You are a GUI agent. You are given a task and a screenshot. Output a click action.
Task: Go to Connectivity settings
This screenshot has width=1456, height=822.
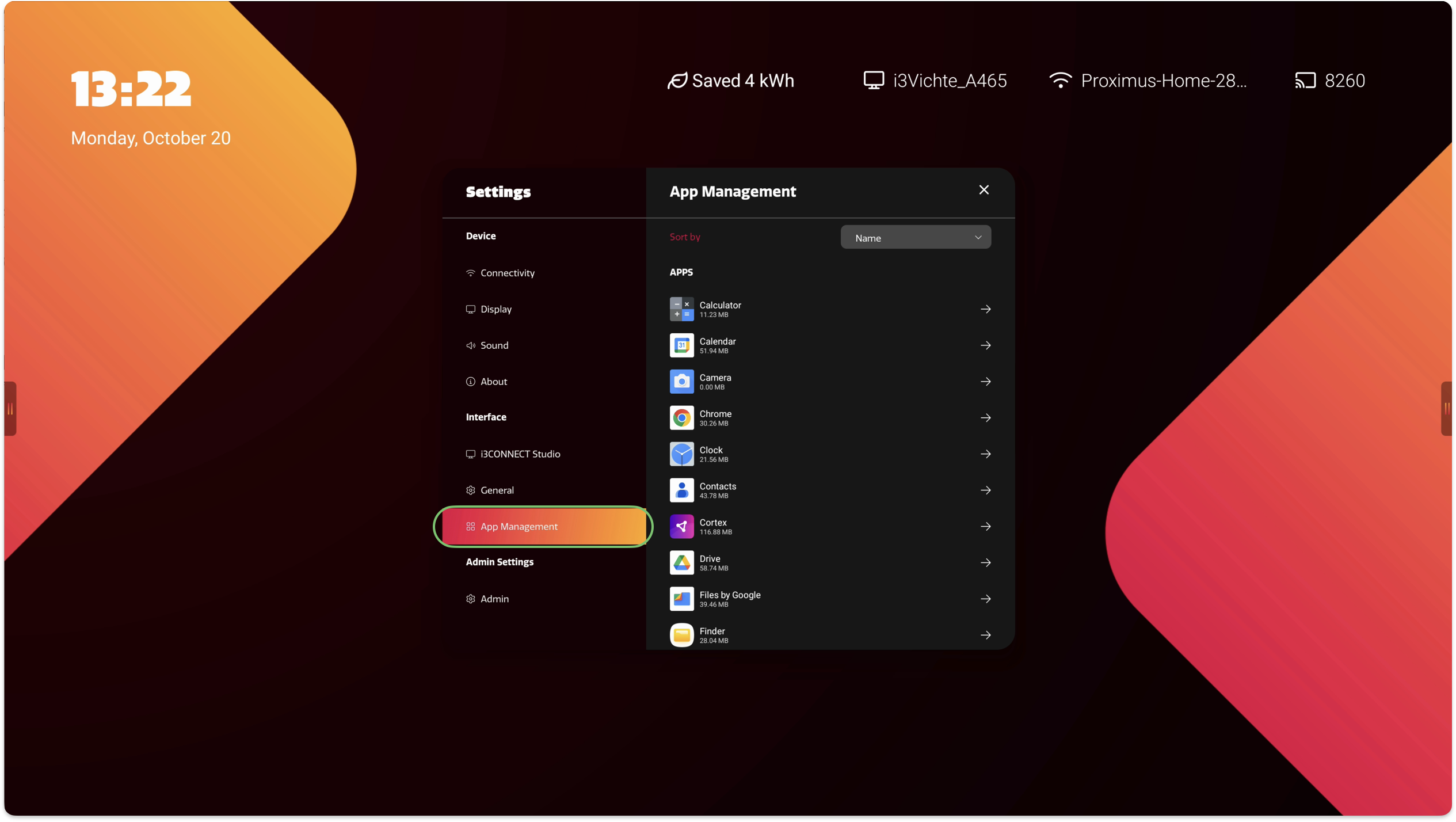[x=507, y=273]
